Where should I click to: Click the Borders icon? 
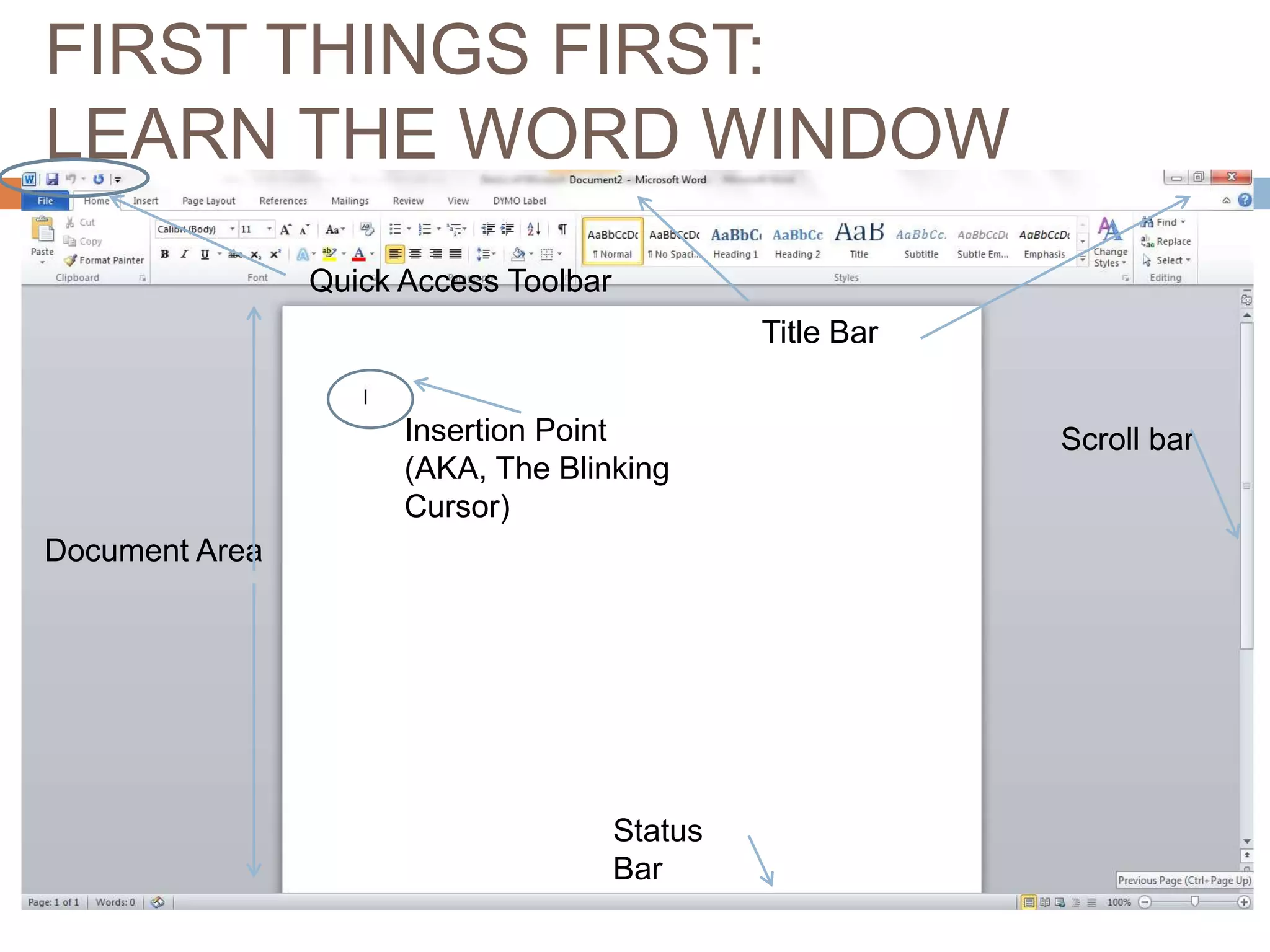click(x=546, y=254)
